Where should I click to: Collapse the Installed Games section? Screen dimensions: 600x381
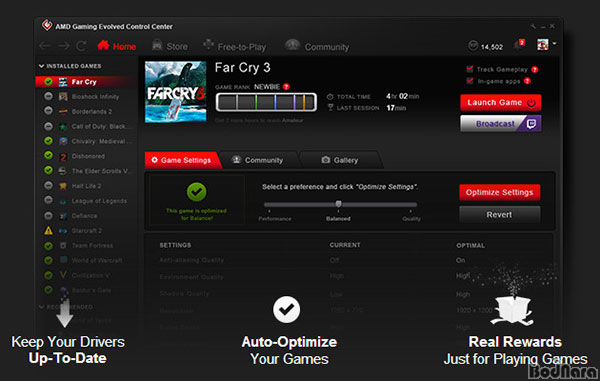(41, 66)
